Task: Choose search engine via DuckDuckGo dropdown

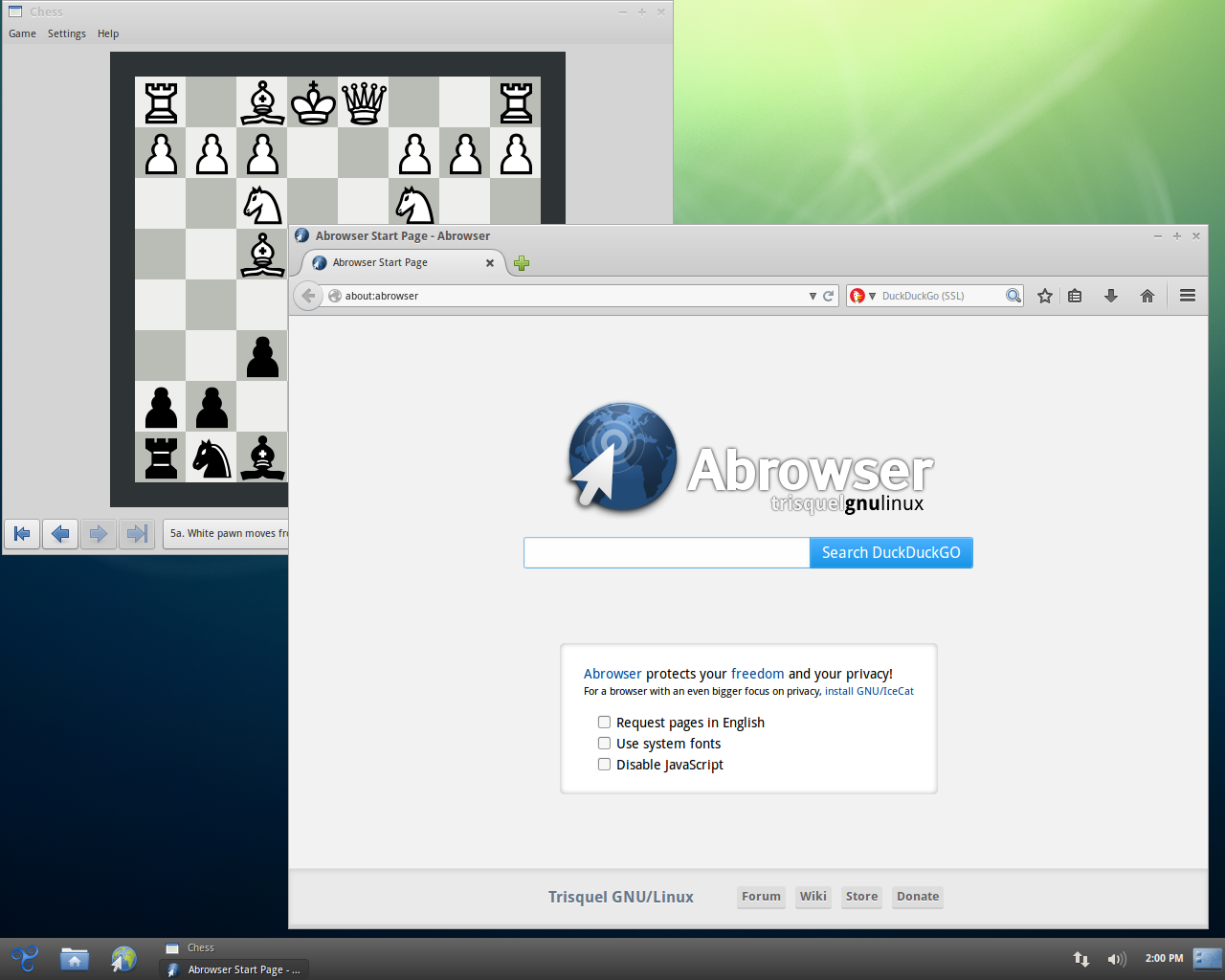Action: click(863, 296)
